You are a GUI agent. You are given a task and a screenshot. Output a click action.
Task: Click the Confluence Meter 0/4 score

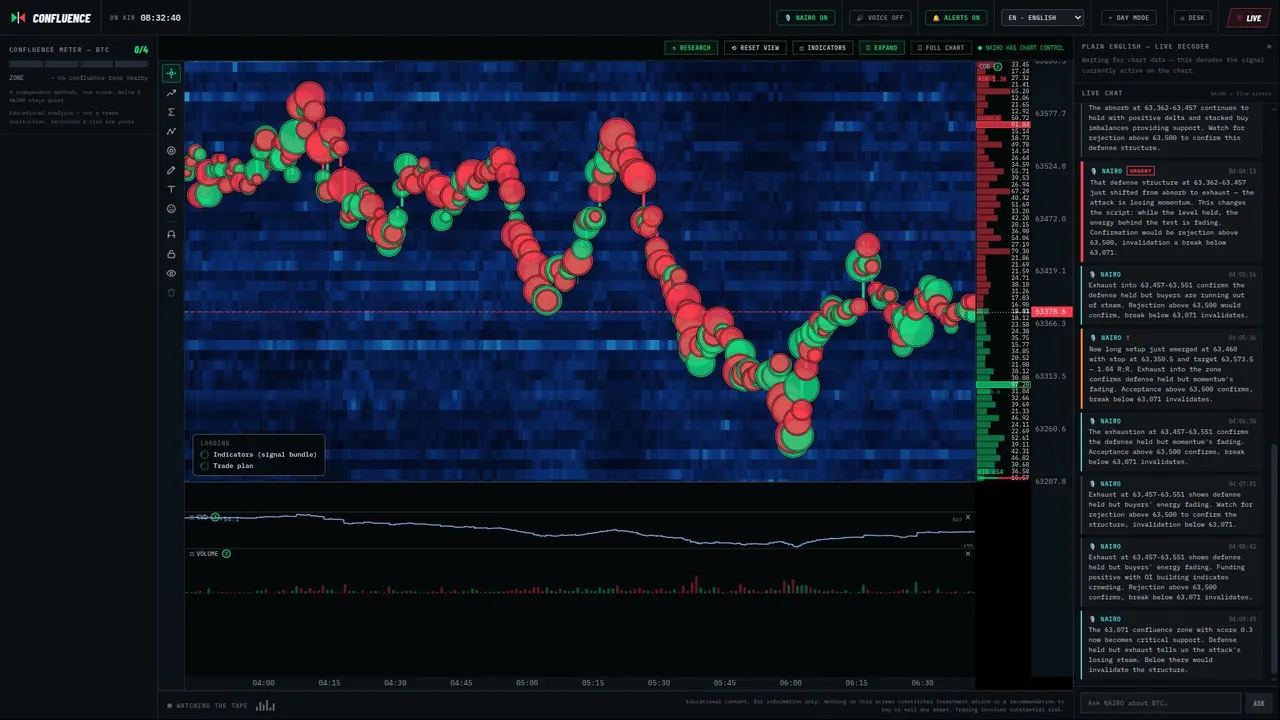tap(141, 49)
